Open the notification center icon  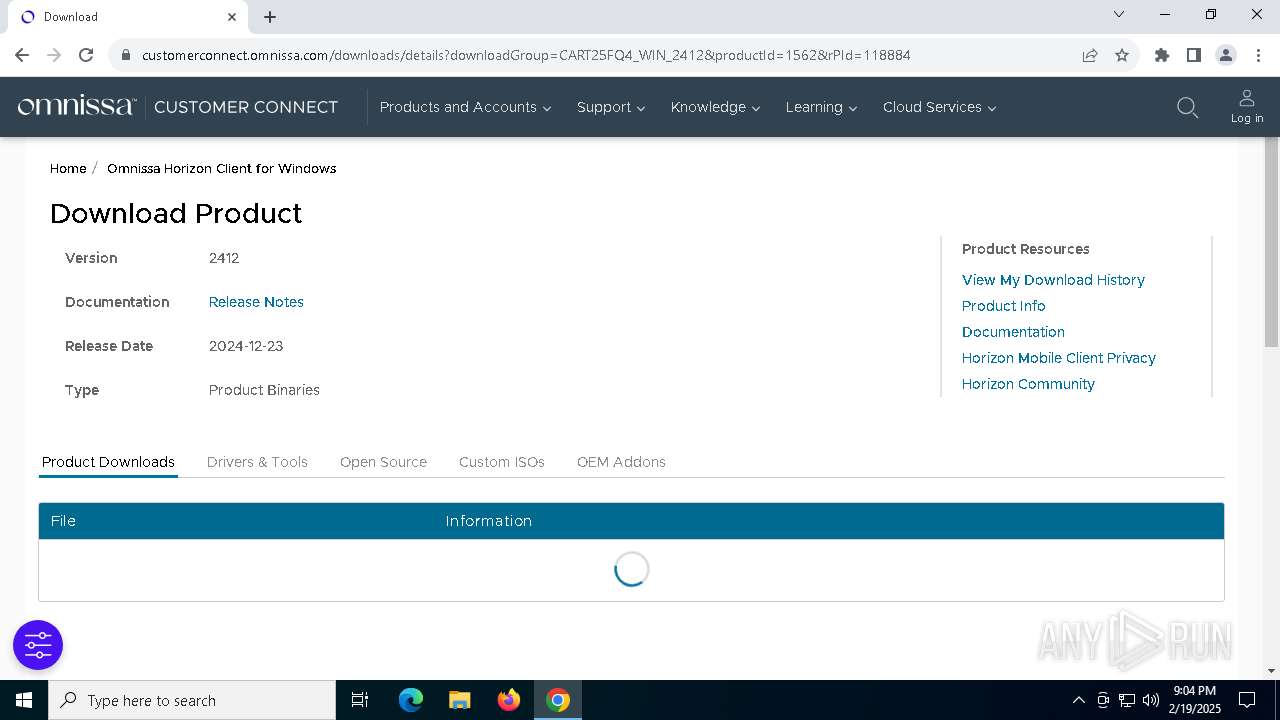coord(1247,700)
